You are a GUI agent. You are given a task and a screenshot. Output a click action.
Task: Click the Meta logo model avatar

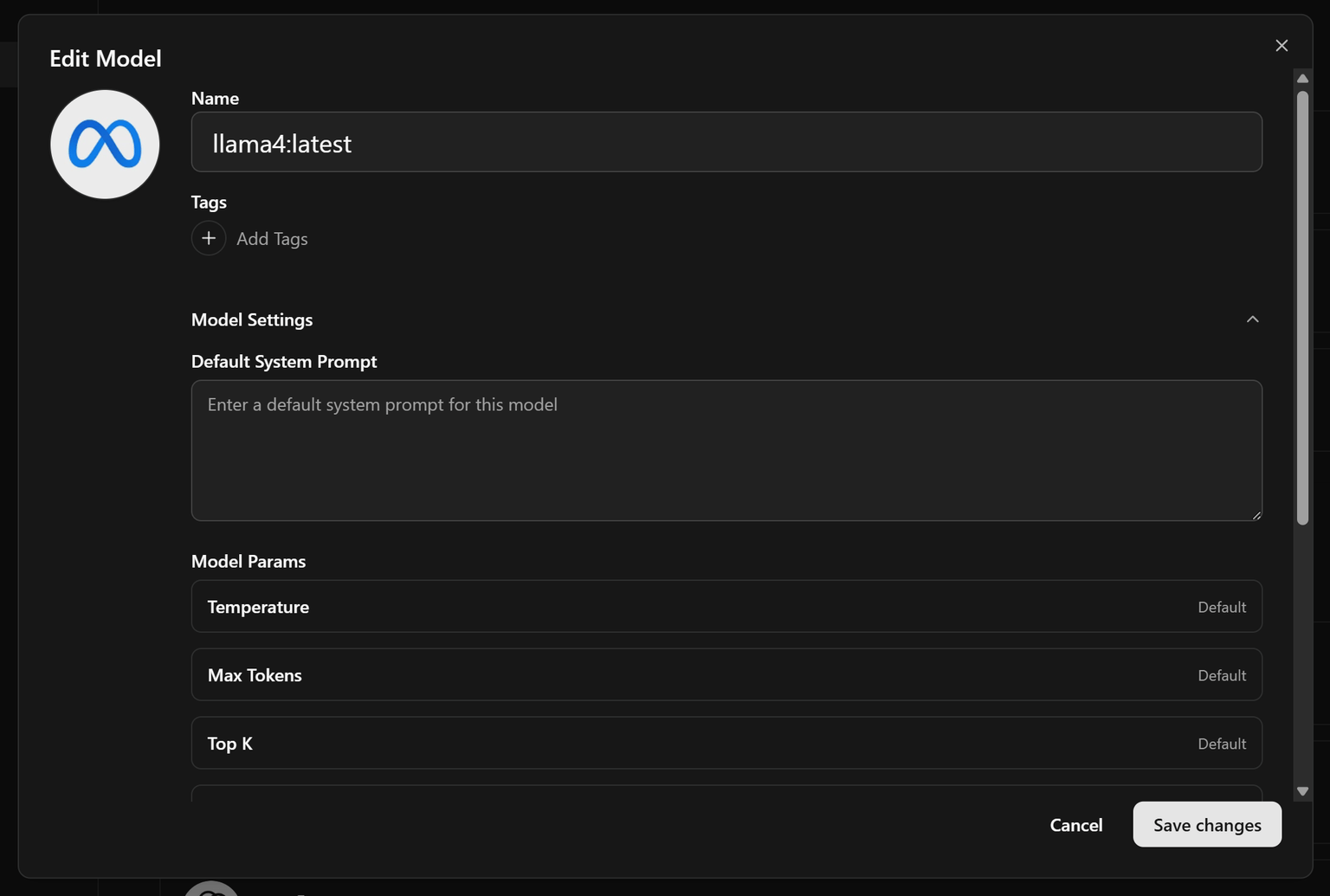[x=105, y=145]
